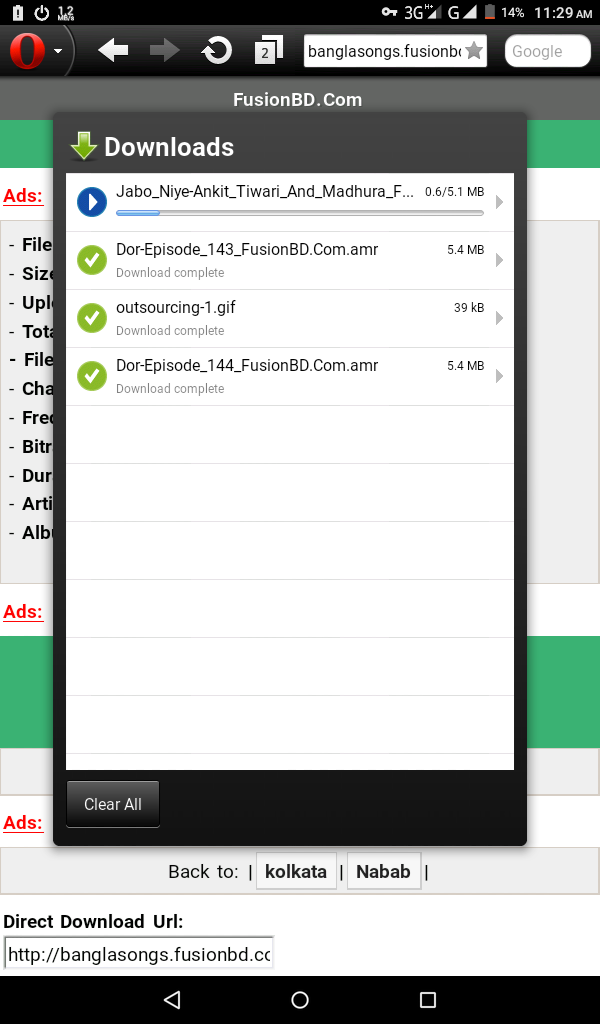Click the Jabo_Niye download progress bar
The width and height of the screenshot is (600, 1024).
300,213
